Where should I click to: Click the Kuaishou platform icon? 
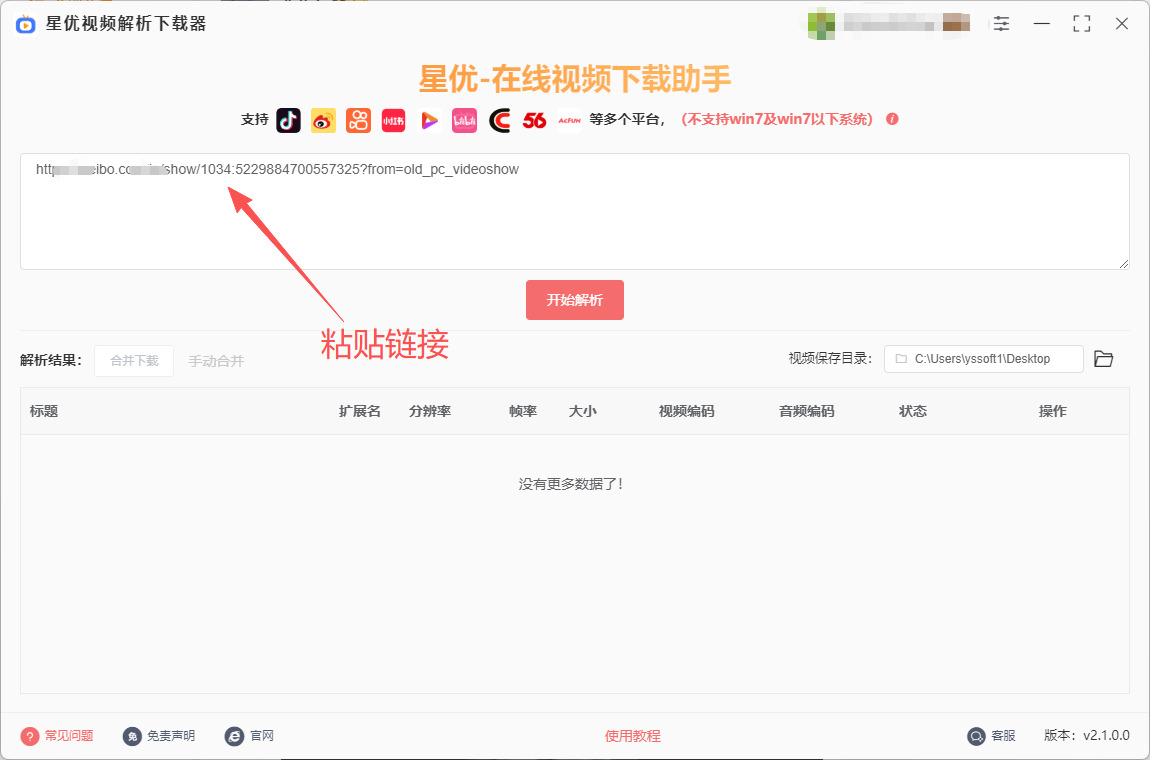pos(359,120)
